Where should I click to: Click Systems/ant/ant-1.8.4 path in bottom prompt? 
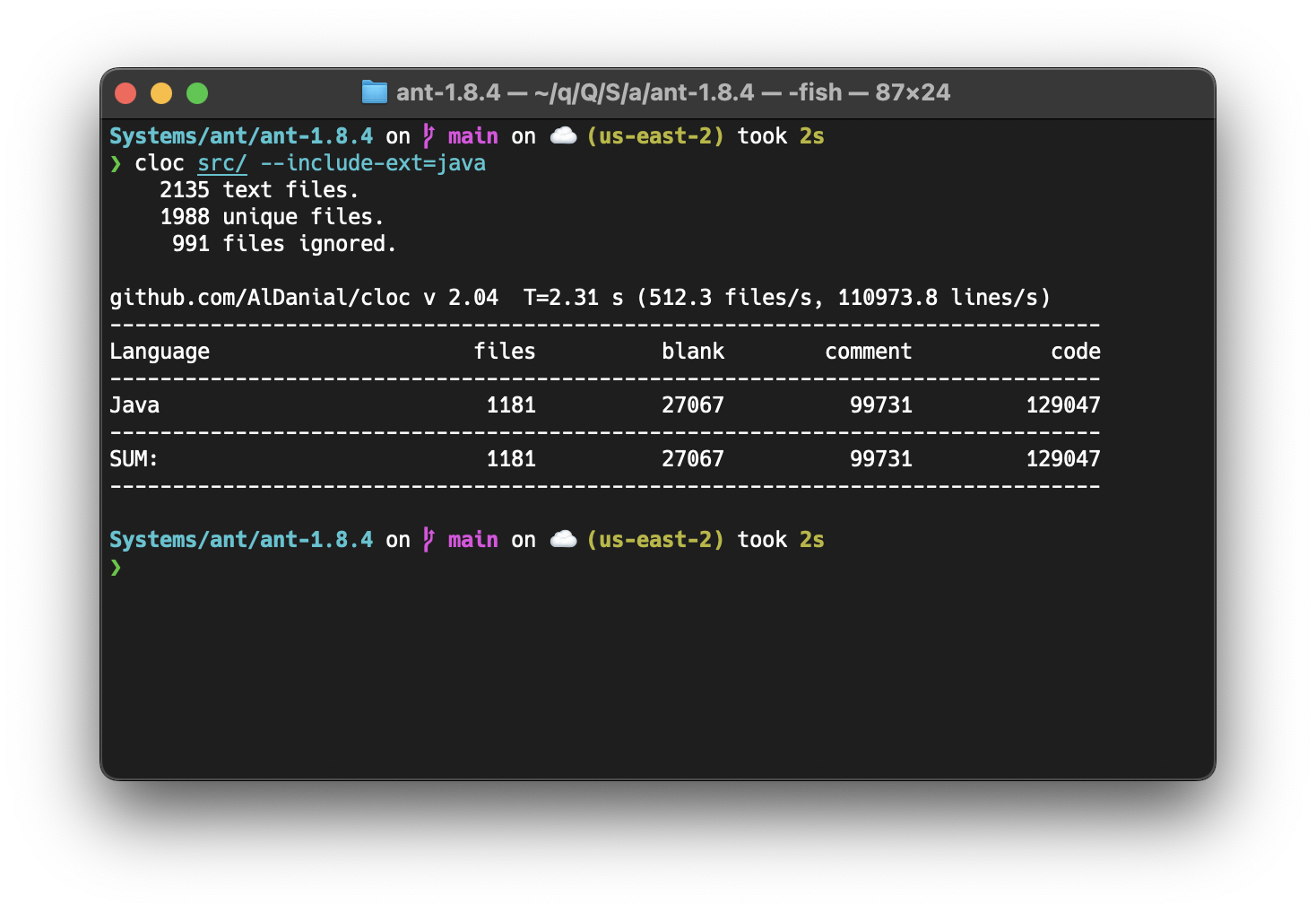pos(241,540)
